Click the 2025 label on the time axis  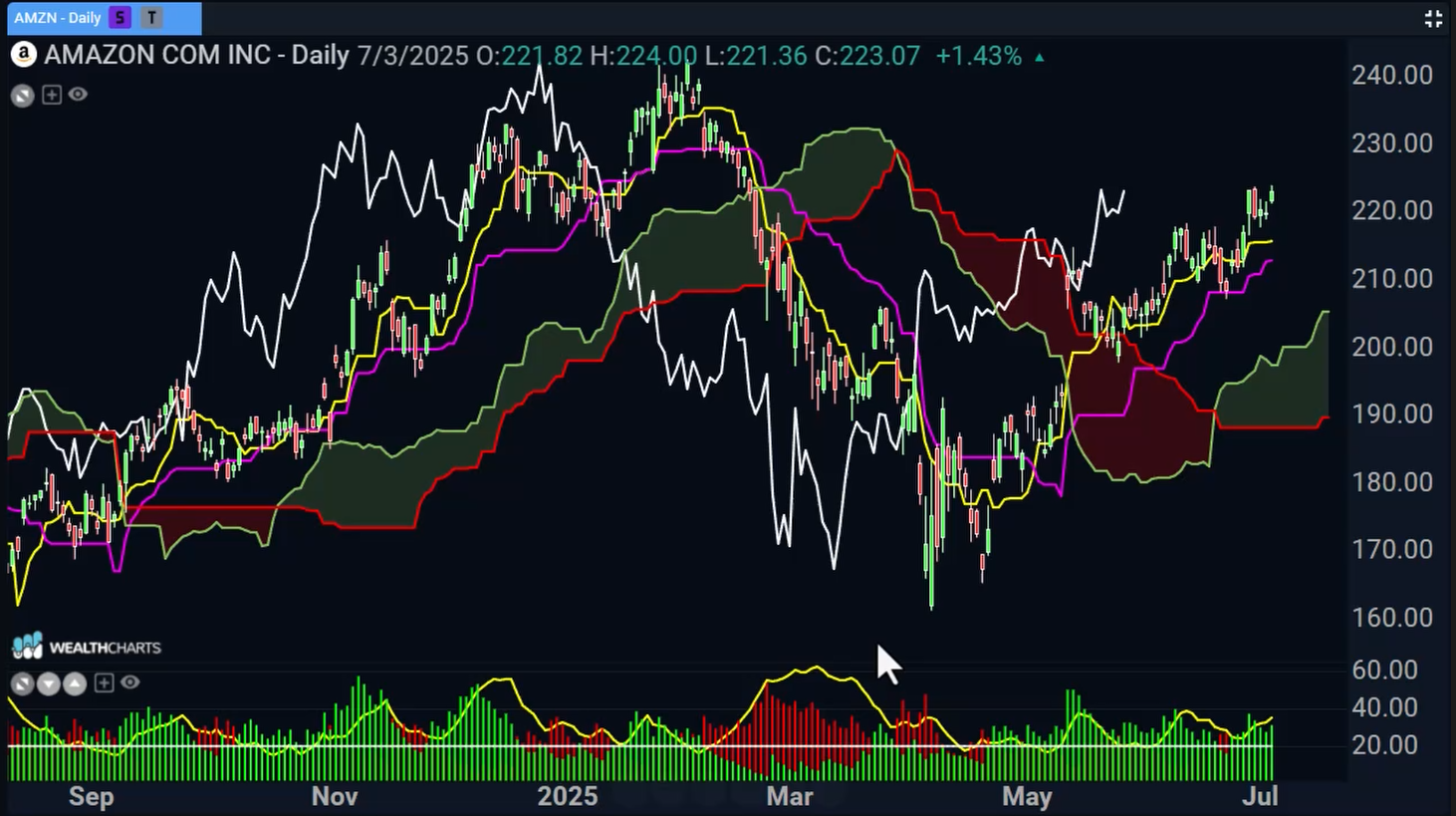click(568, 797)
